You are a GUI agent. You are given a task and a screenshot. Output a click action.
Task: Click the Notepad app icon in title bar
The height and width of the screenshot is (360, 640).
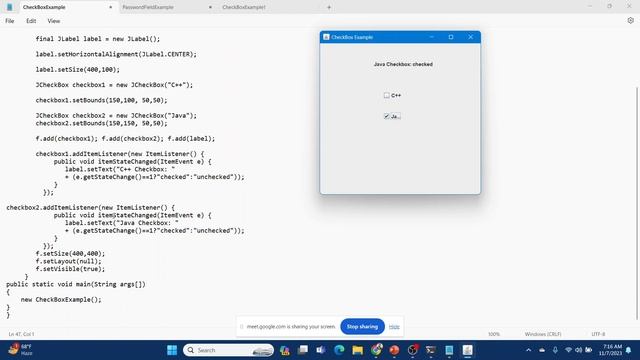pyautogui.click(x=9, y=7)
